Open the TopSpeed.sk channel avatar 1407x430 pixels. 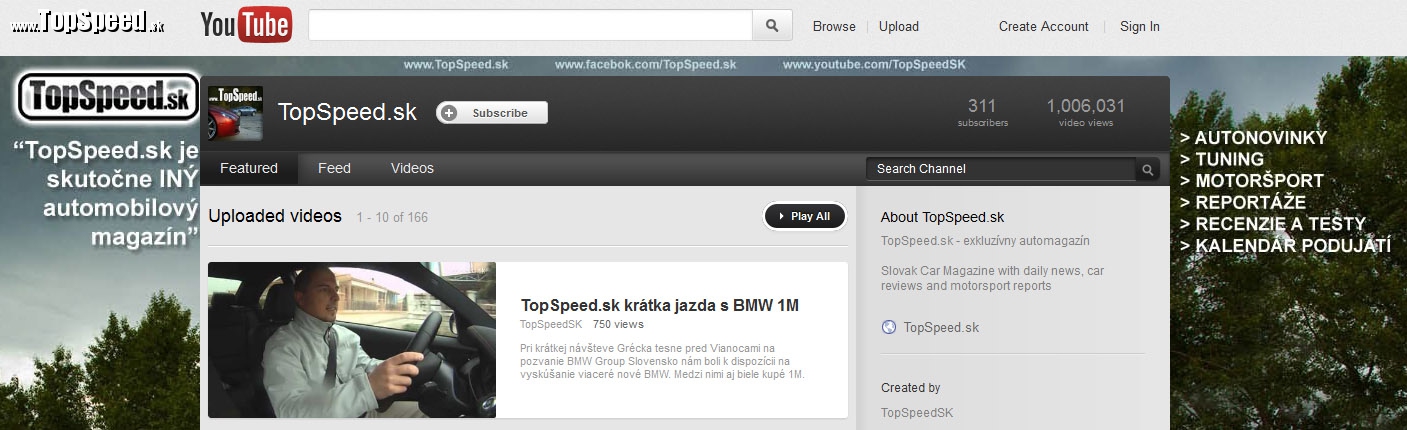(x=235, y=113)
